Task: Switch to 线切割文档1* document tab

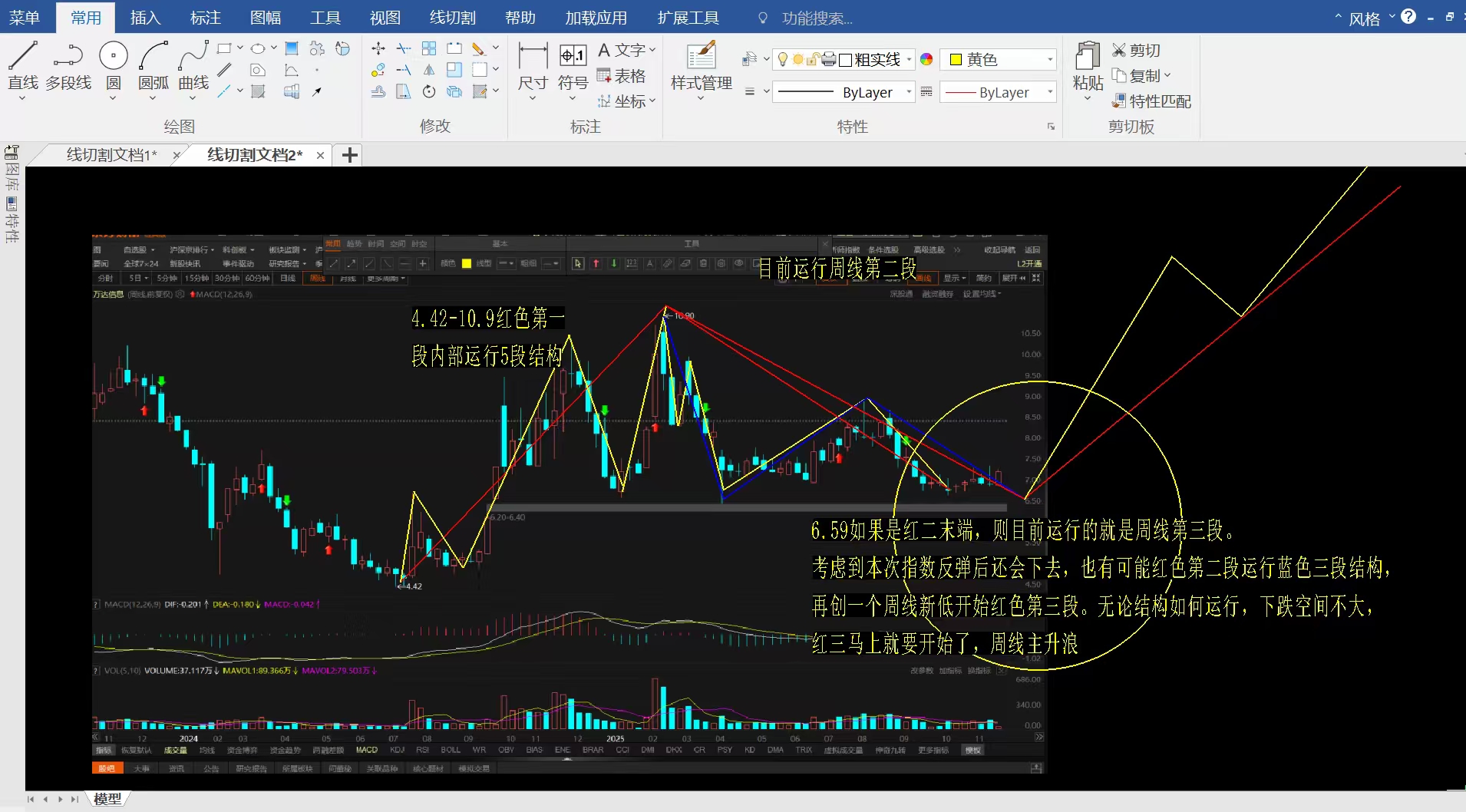Action: [x=112, y=155]
